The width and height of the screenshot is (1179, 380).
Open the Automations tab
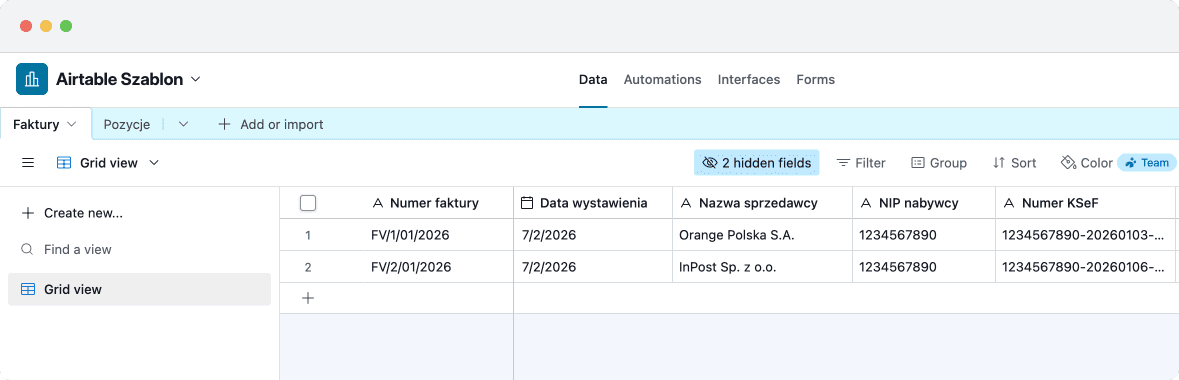coord(662,79)
